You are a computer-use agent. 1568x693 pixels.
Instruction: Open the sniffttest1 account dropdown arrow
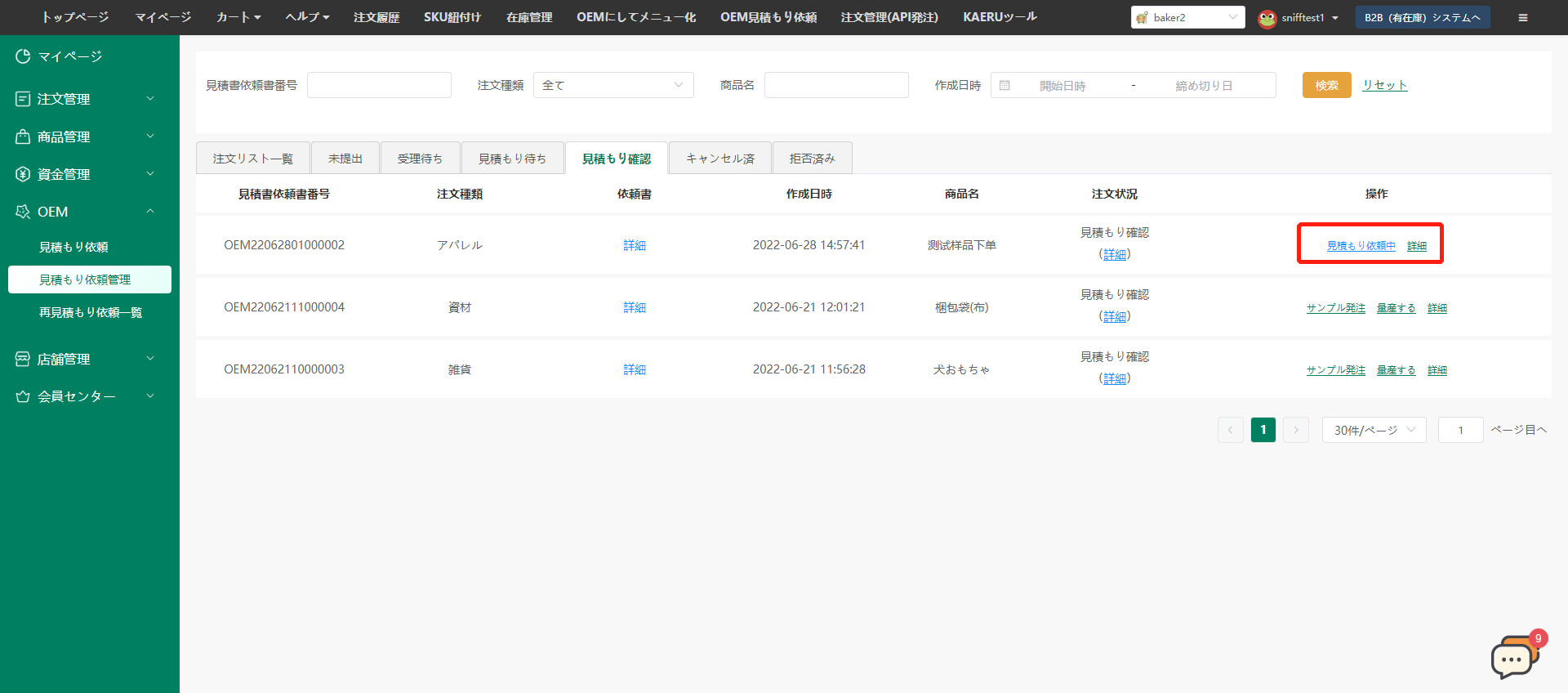pos(1335,18)
